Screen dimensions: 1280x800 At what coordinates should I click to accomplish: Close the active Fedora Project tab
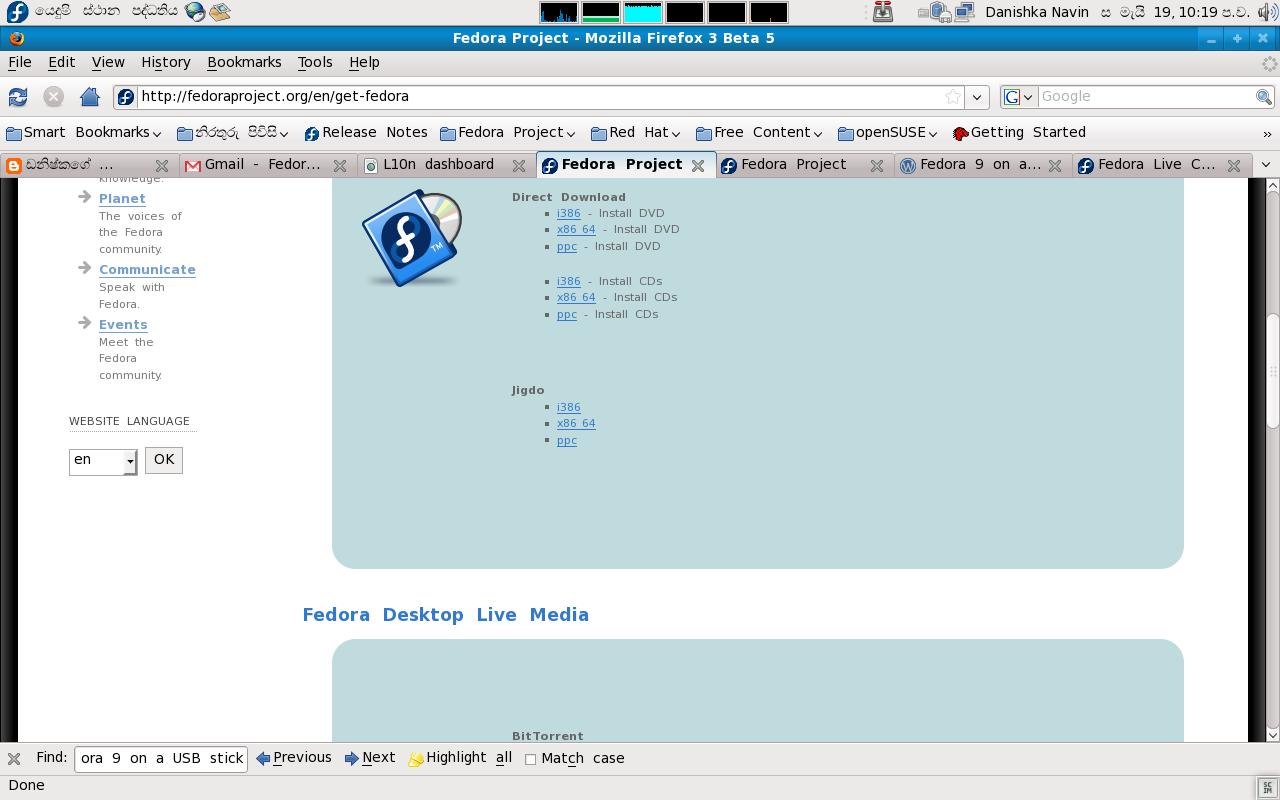[x=698, y=166]
